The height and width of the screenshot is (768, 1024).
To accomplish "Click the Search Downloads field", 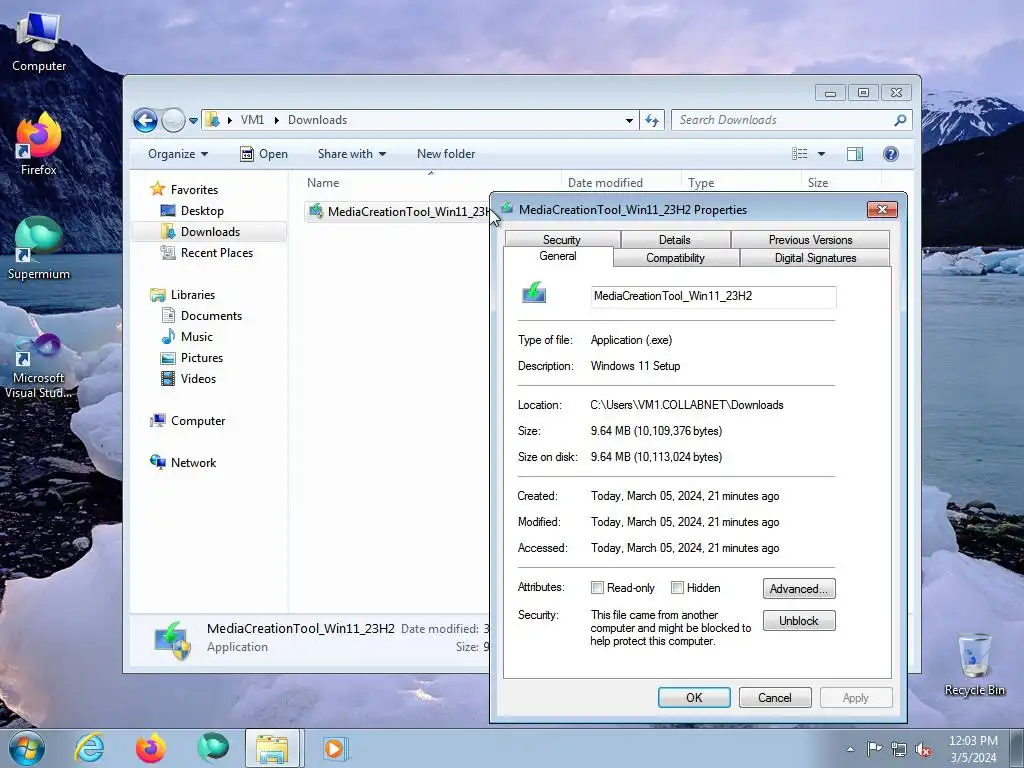I will pyautogui.click(x=782, y=120).
